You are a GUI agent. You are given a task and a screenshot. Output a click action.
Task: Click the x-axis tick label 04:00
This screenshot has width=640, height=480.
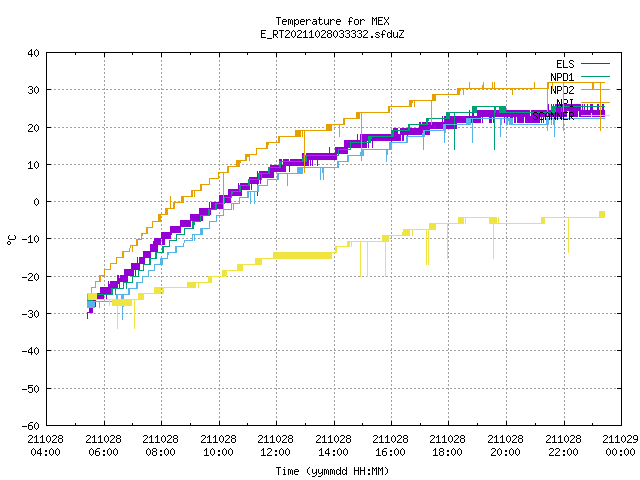point(45,452)
